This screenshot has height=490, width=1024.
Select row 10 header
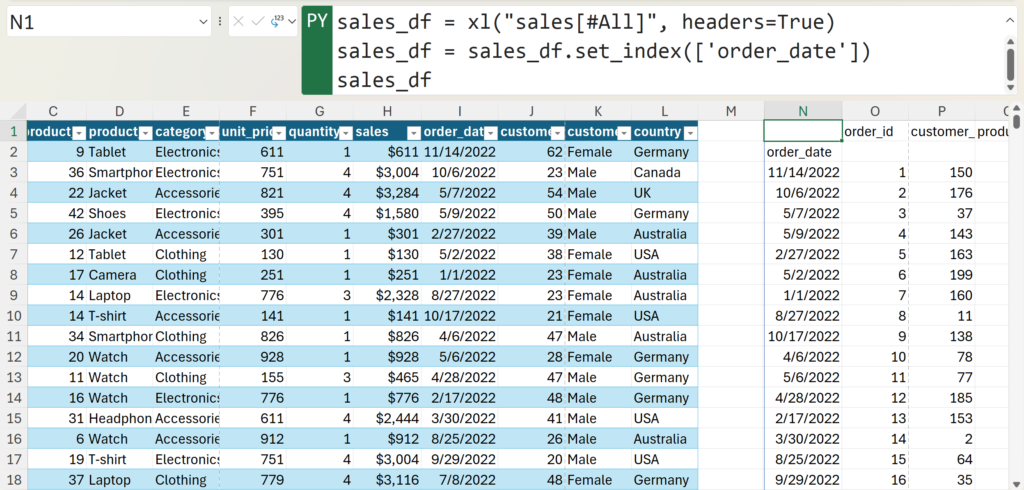coord(12,316)
